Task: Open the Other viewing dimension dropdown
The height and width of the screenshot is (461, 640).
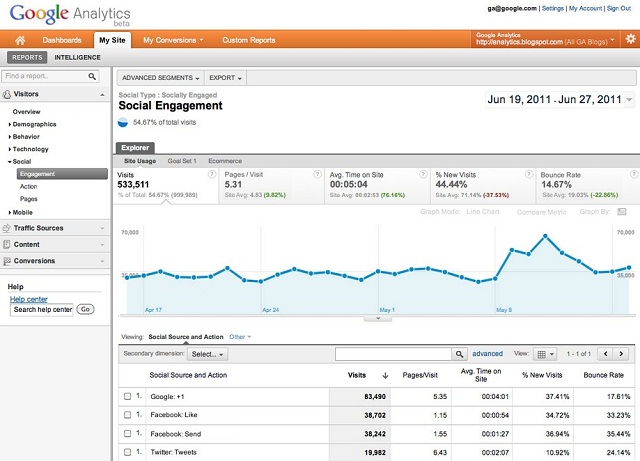Action: pos(240,337)
